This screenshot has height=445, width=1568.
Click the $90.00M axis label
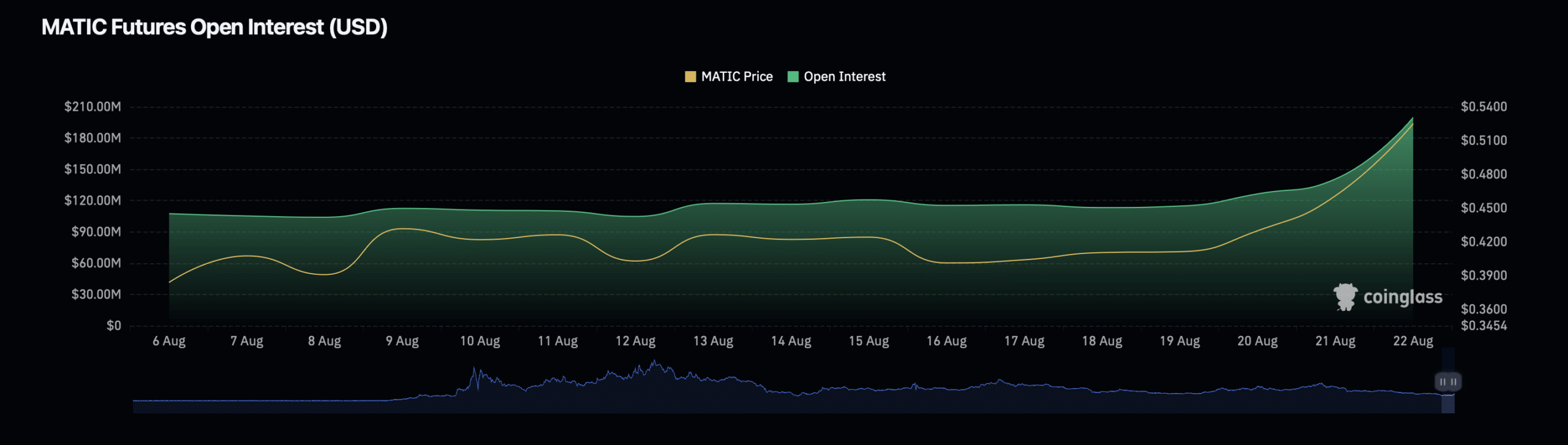pyautogui.click(x=96, y=231)
